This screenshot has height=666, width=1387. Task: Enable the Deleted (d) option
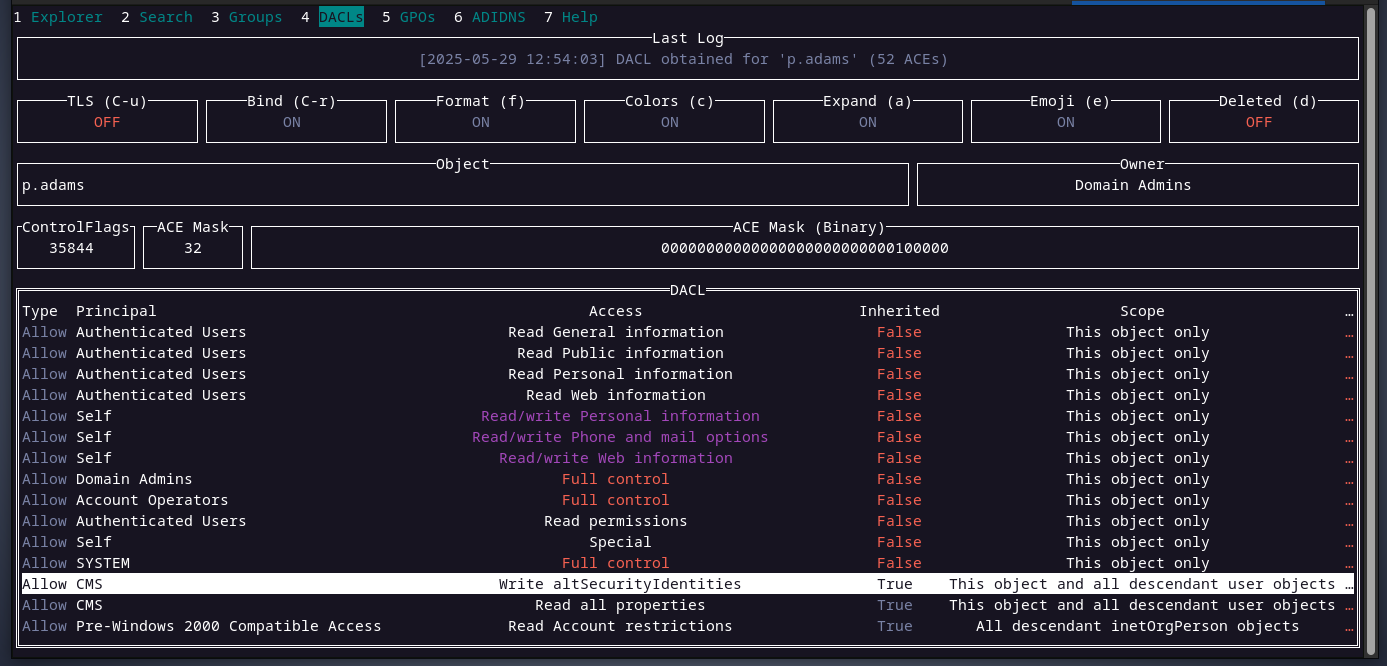[1259, 122]
